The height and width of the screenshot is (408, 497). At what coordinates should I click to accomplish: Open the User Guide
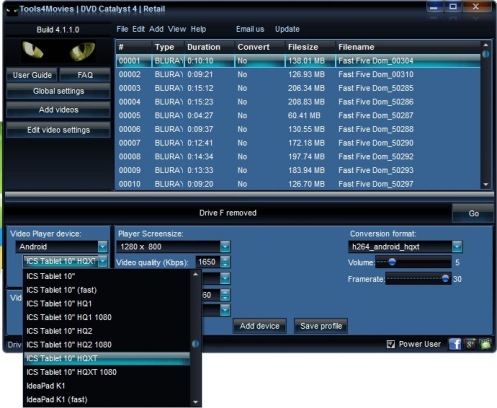coord(32,75)
